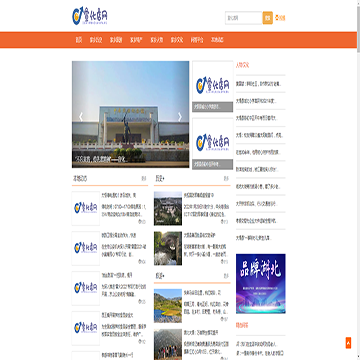This screenshot has width=360, height=360.
Task: Click the more link in the left column's section header
Action: click(143, 179)
